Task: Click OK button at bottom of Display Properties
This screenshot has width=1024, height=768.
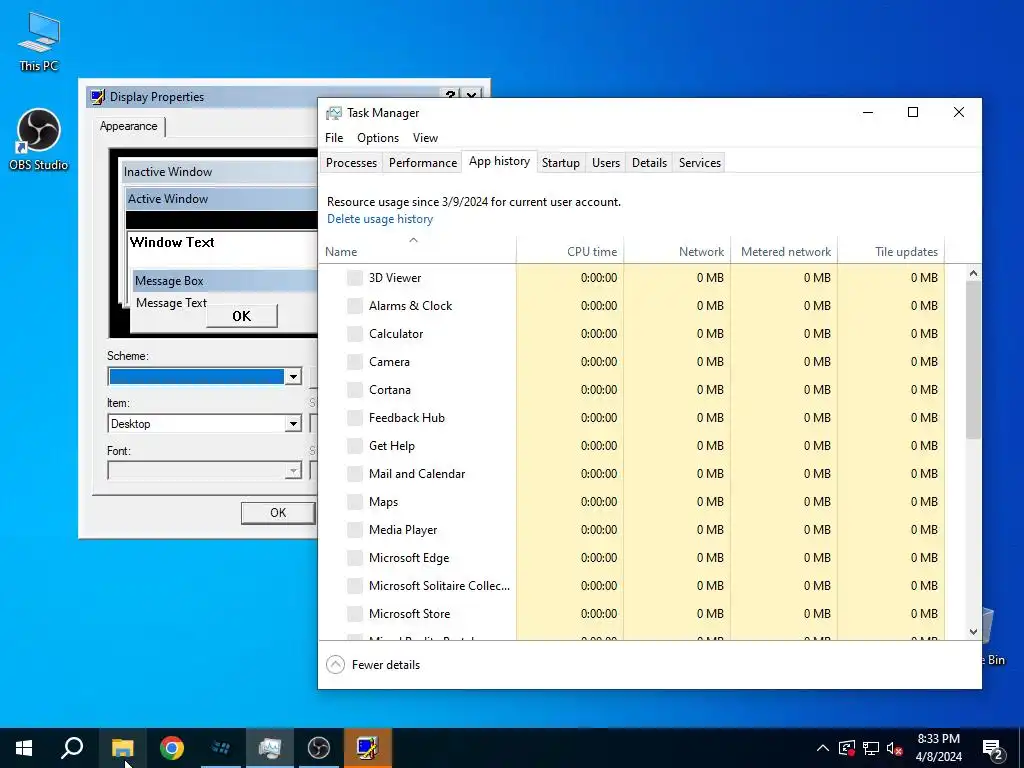Action: click(x=278, y=513)
